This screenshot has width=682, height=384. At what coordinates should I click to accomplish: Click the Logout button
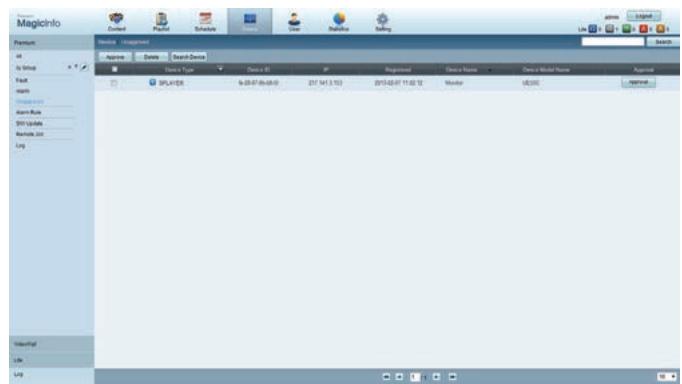coord(644,17)
